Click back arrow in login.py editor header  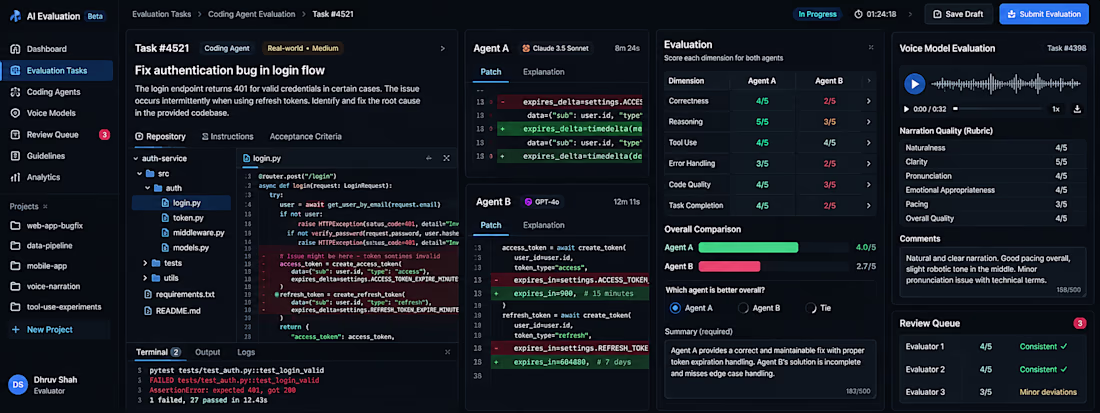point(429,158)
